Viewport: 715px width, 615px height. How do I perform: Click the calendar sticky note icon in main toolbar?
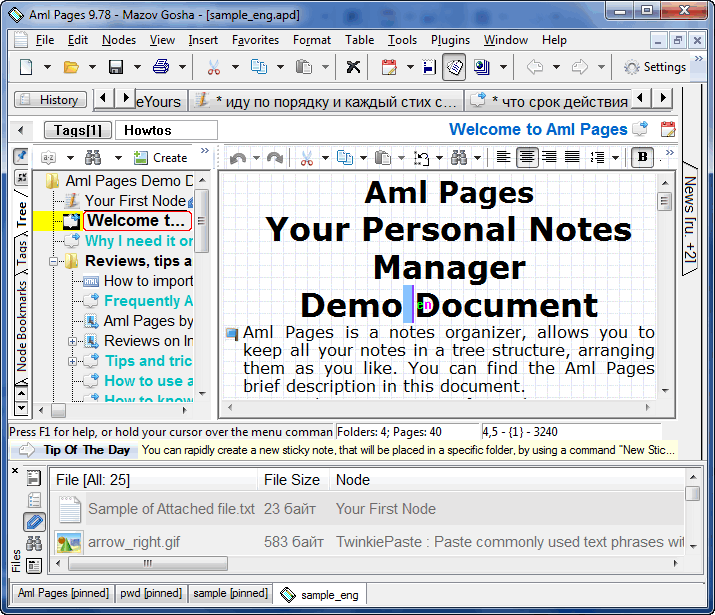389,67
